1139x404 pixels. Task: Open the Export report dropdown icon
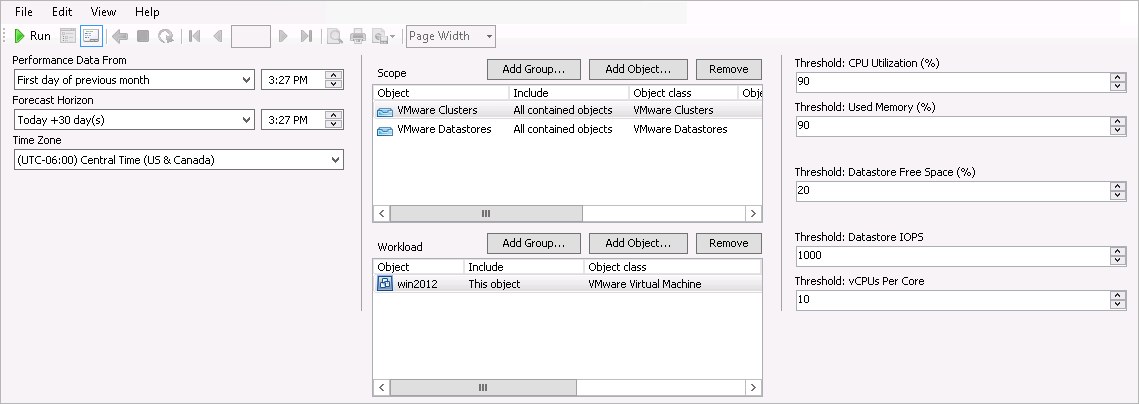(384, 36)
